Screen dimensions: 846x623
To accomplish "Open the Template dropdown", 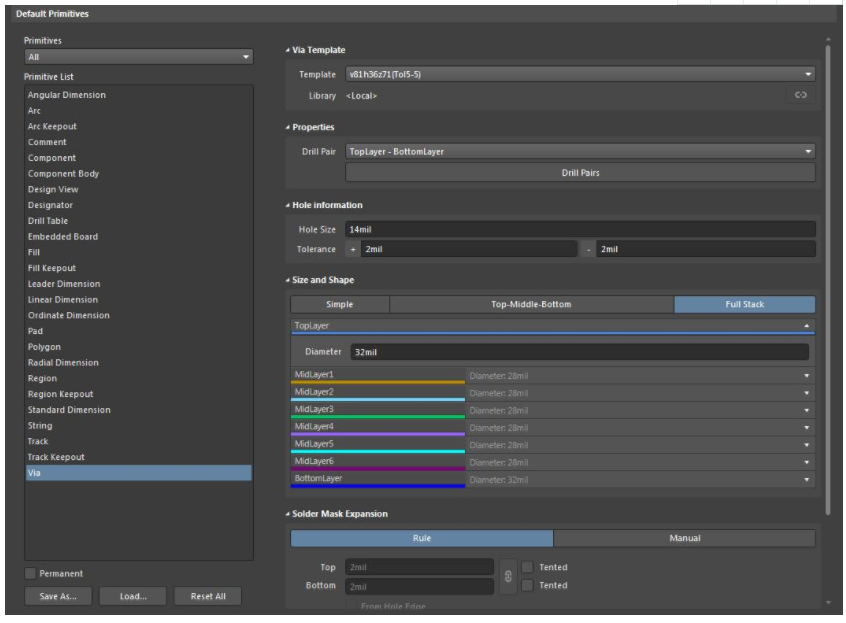I will coord(580,74).
